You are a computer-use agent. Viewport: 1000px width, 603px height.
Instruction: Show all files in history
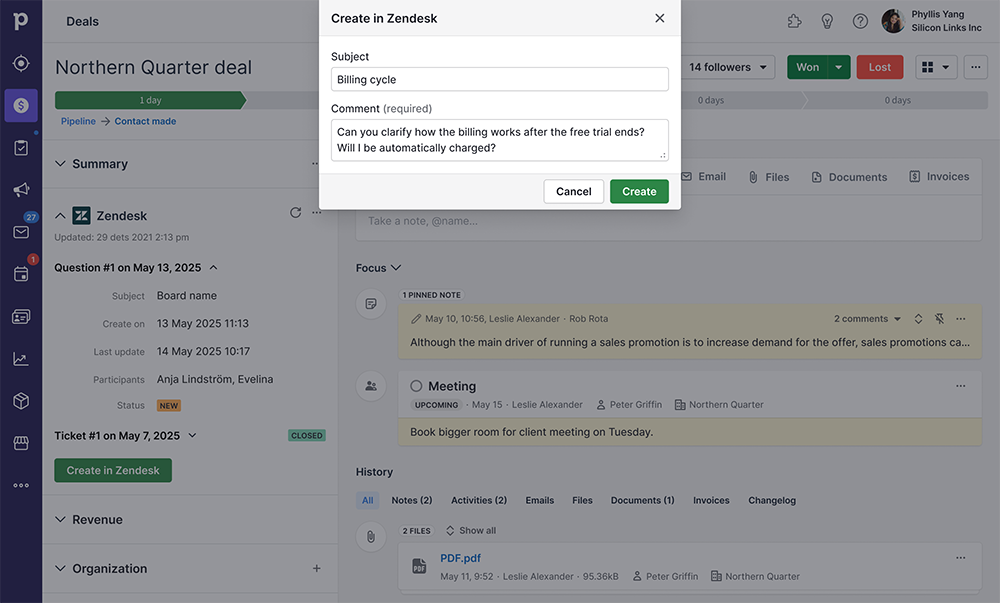[x=471, y=530]
